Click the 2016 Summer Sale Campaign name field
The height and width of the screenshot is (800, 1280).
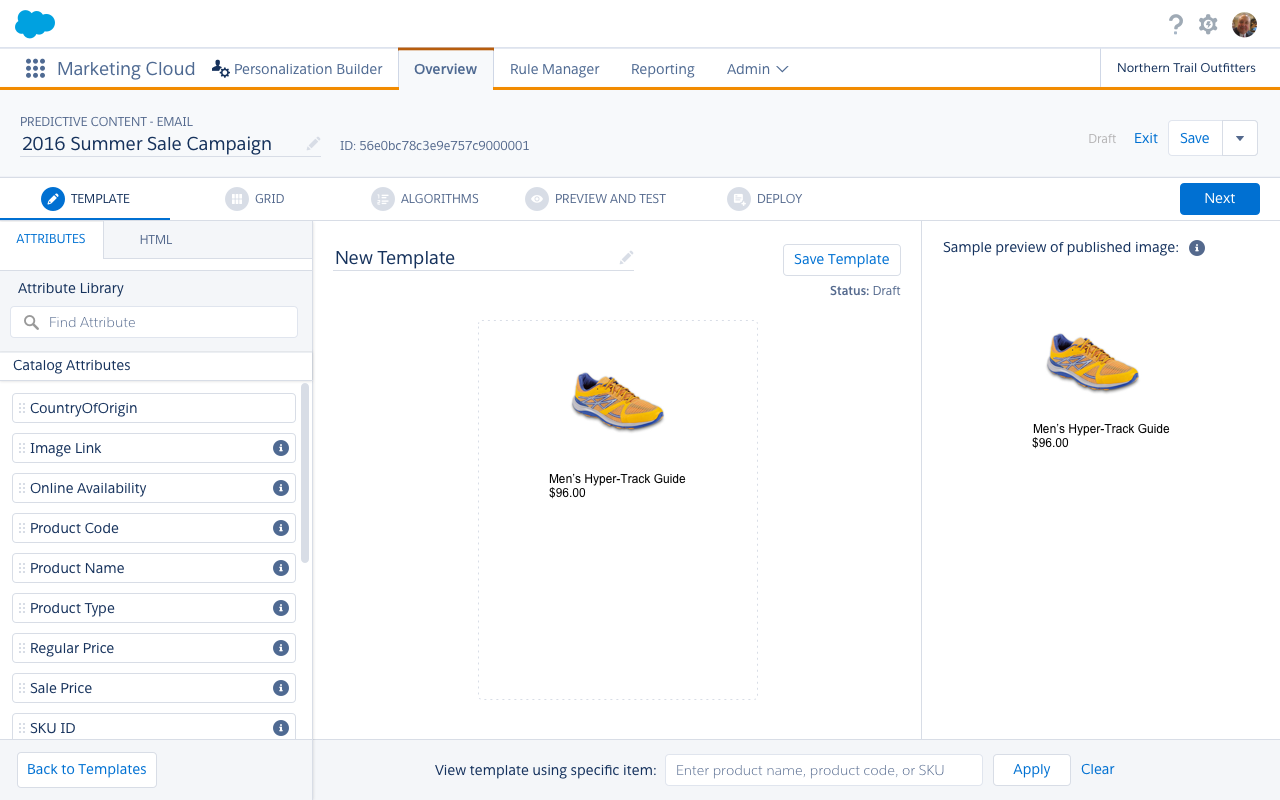[170, 144]
